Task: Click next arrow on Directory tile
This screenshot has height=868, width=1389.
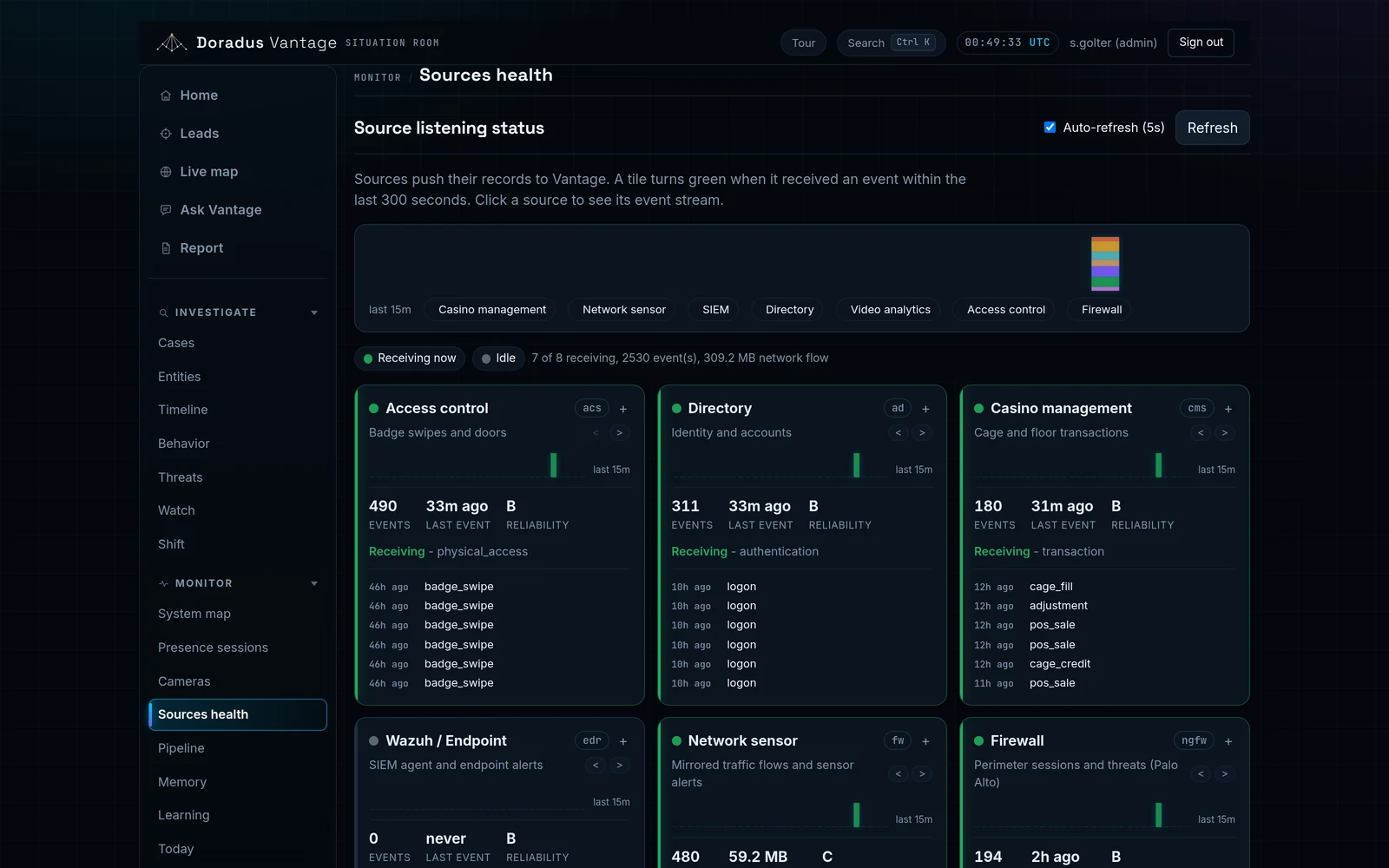Action: (922, 432)
